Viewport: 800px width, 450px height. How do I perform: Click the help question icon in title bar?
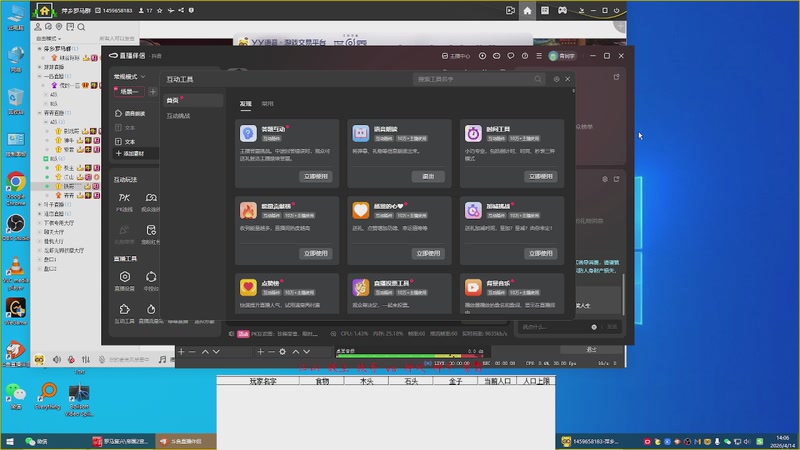coord(524,56)
